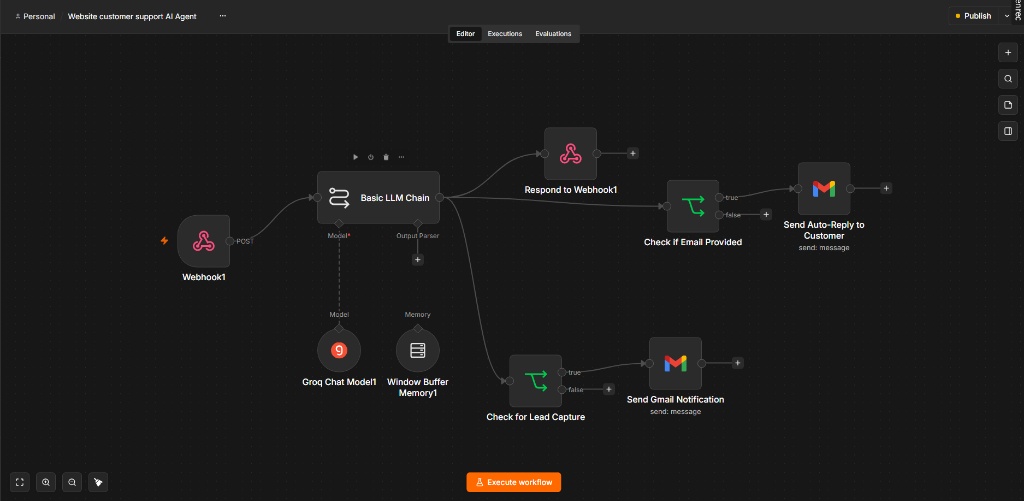Click the Basic LLM Chain output connector

coord(440,197)
